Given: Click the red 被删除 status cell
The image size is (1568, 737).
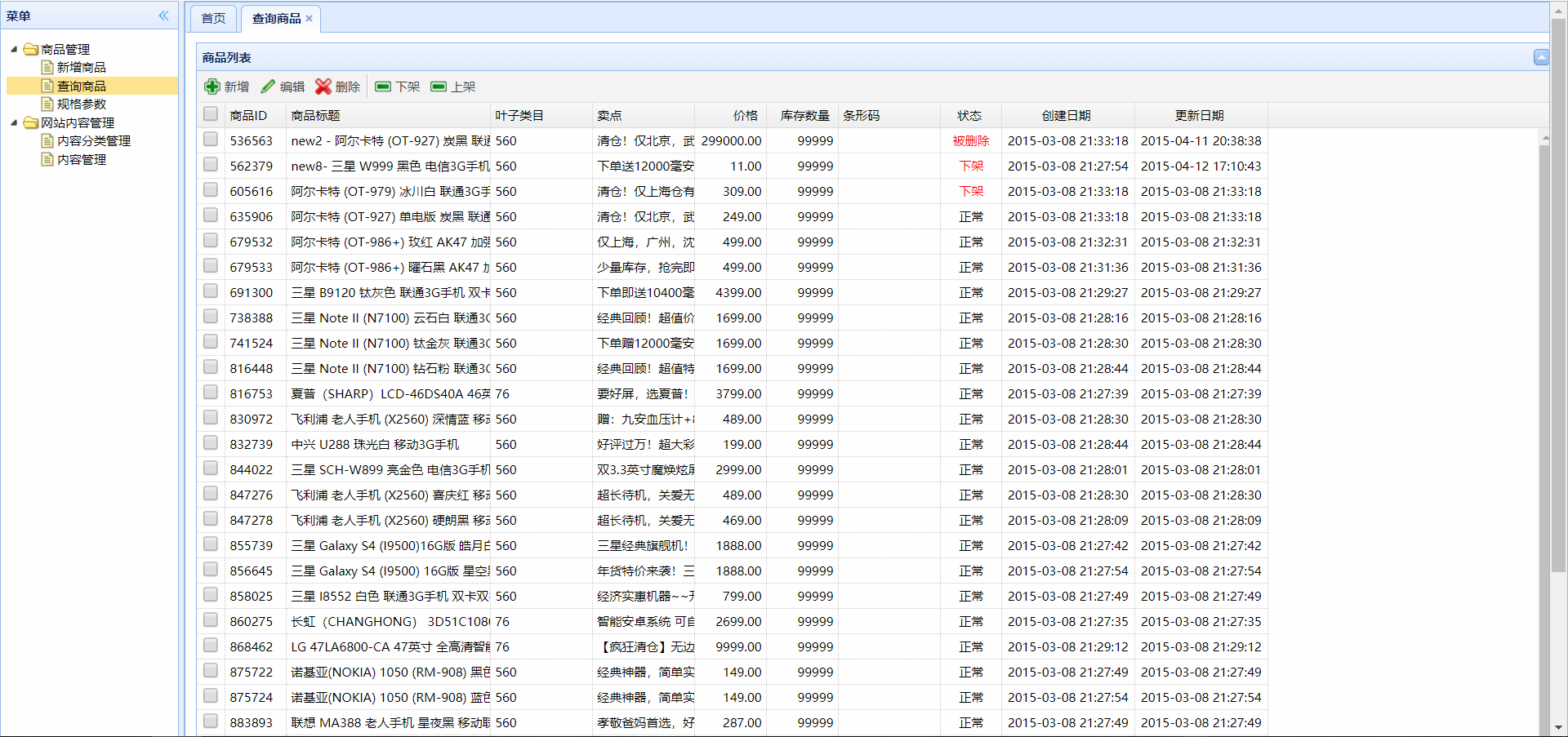Looking at the screenshot, I should (x=970, y=140).
